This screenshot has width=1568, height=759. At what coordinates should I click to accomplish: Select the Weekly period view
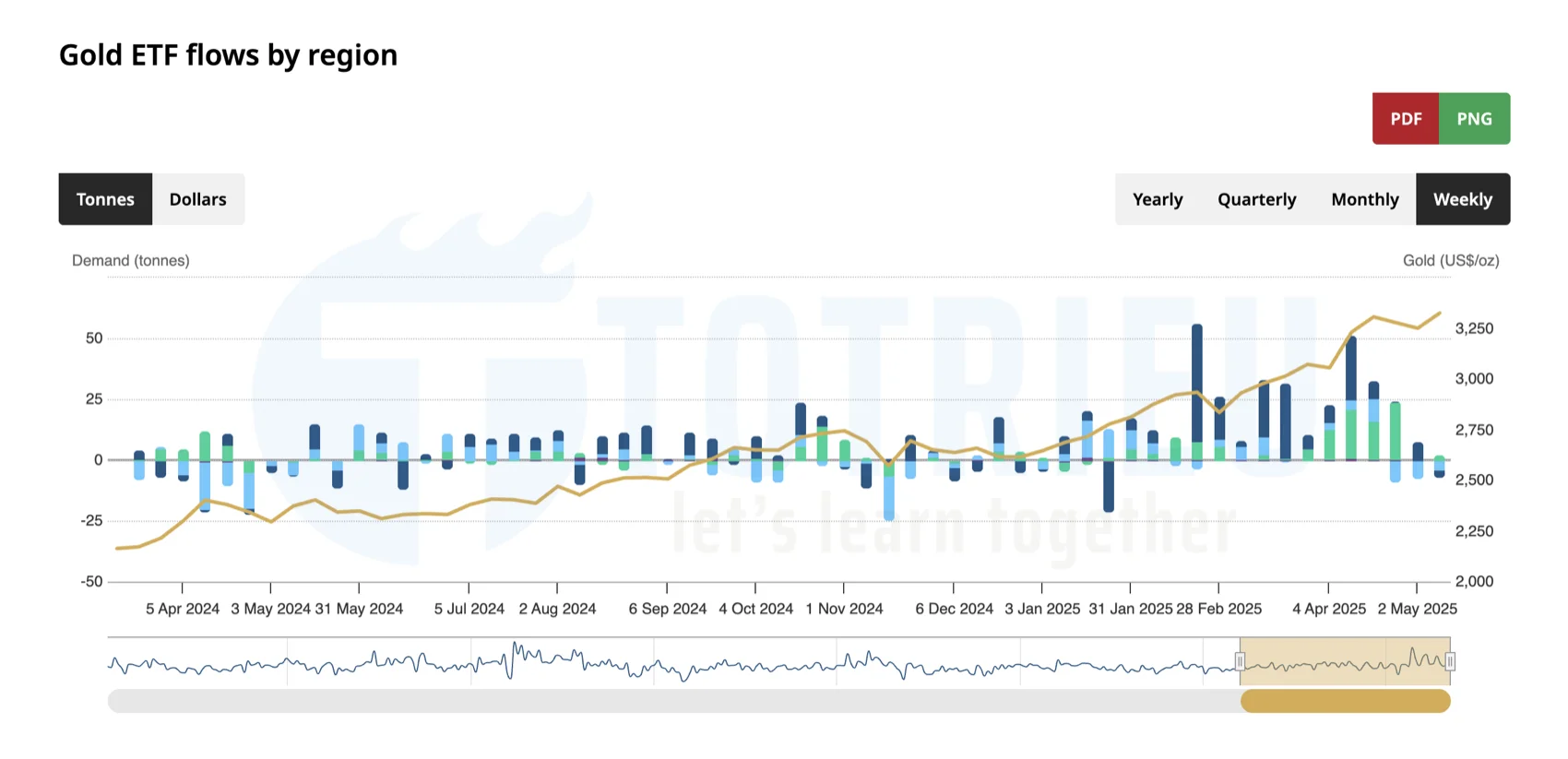click(1462, 199)
